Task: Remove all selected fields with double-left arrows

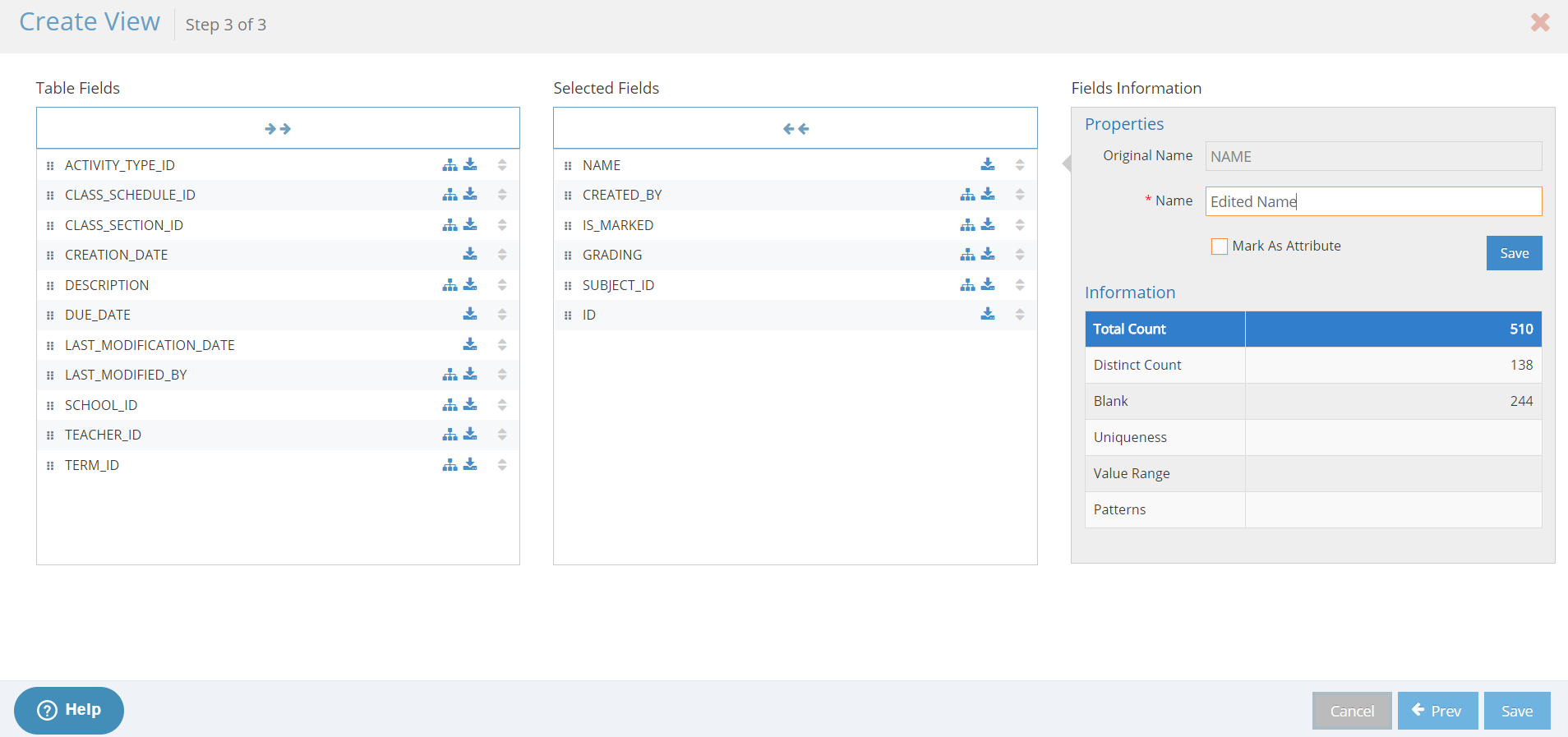Action: click(796, 129)
